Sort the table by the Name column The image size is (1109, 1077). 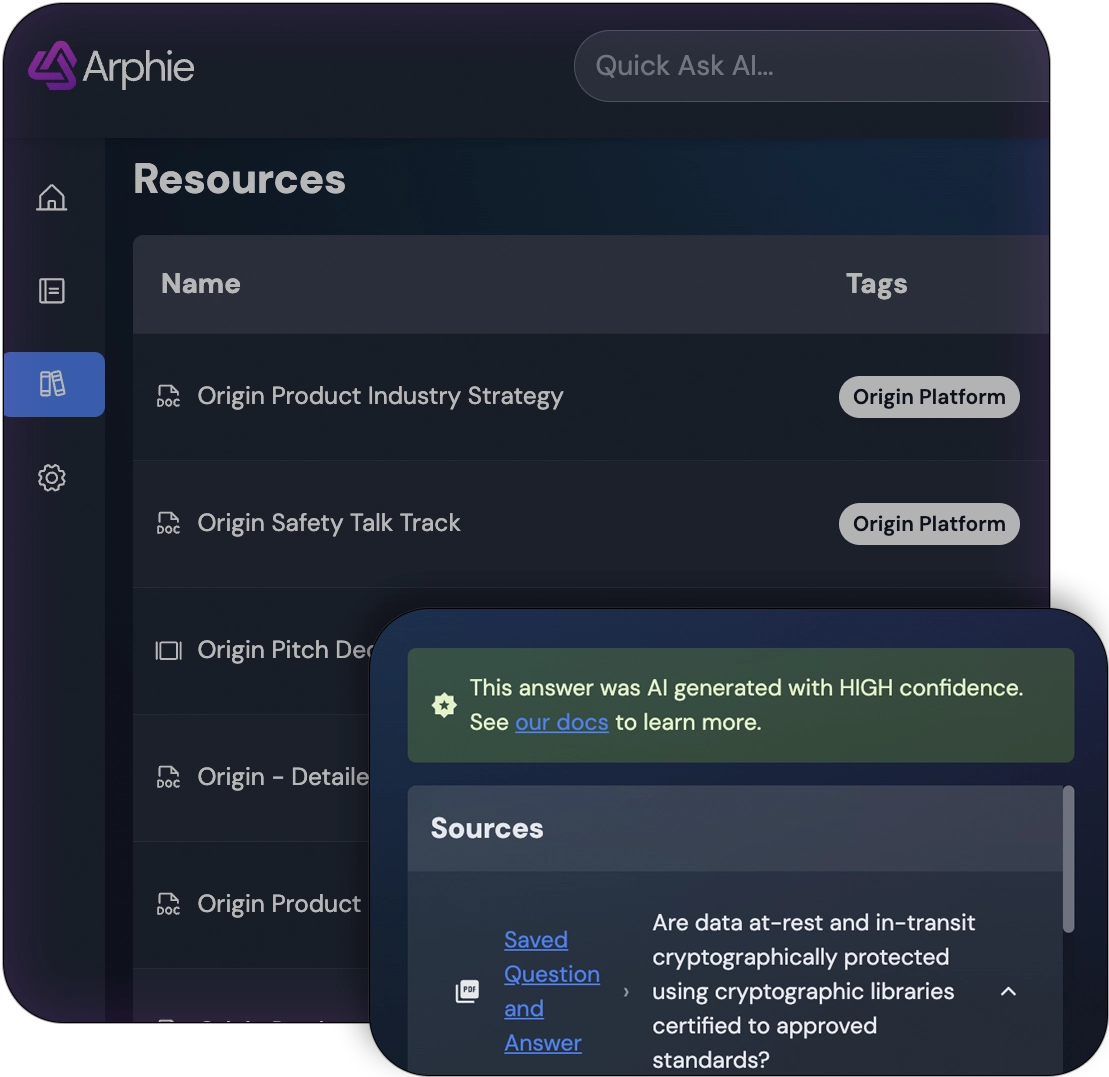200,284
